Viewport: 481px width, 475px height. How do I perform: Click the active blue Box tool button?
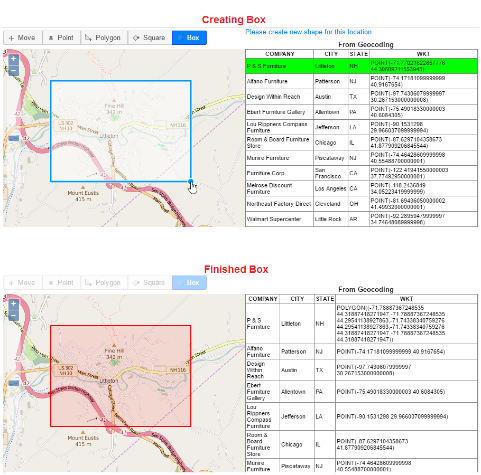click(x=189, y=38)
